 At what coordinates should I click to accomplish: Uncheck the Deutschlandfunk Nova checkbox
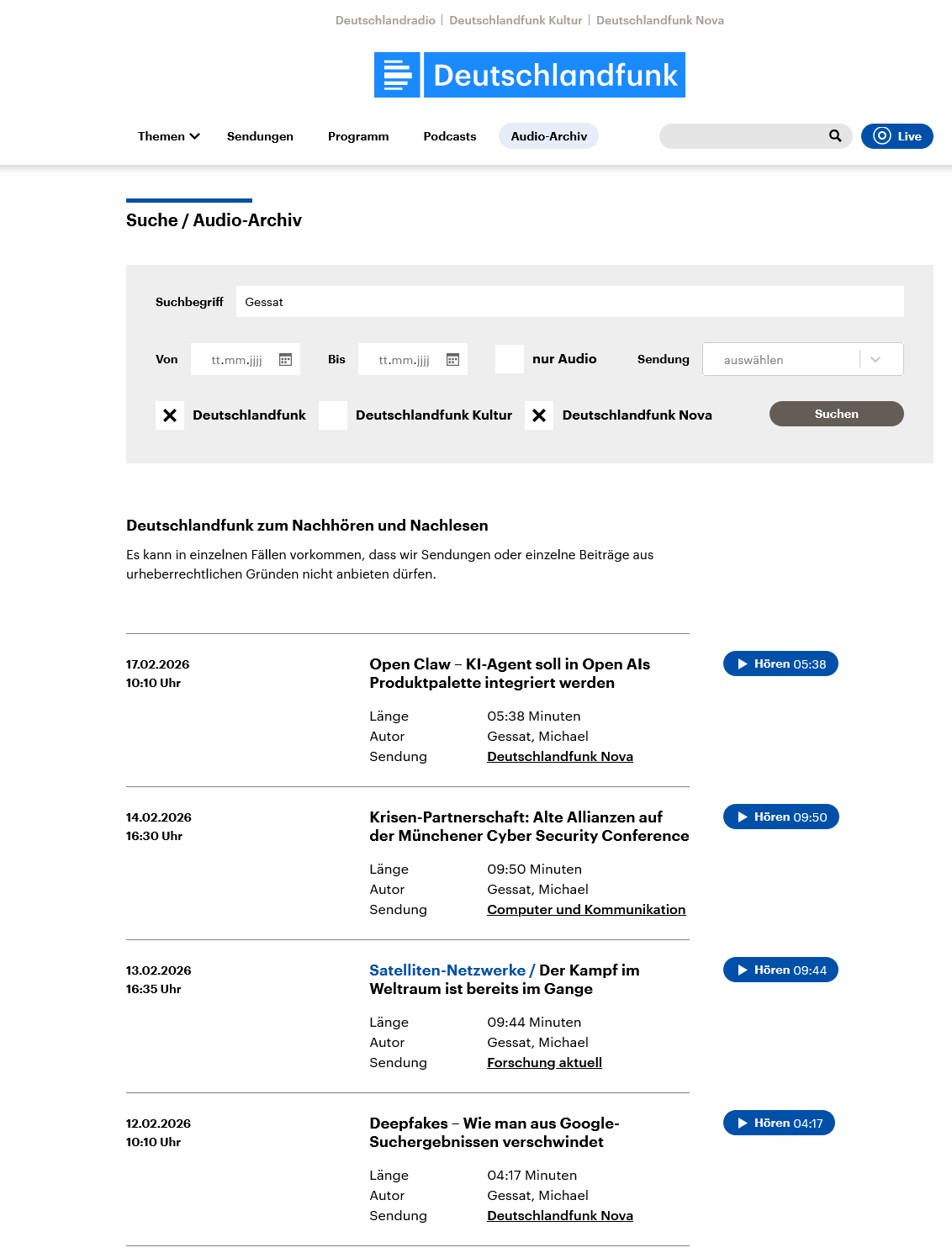pyautogui.click(x=539, y=415)
